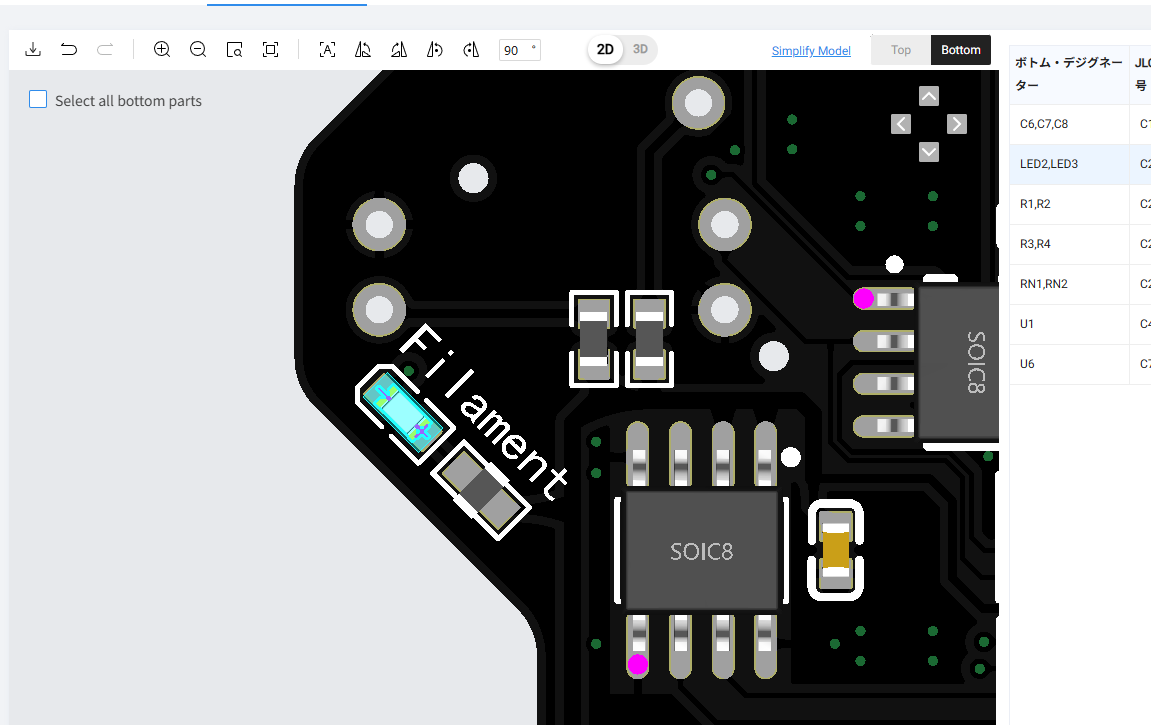Click the fit-to-screen icon
1151x725 pixels.
pyautogui.click(x=271, y=50)
